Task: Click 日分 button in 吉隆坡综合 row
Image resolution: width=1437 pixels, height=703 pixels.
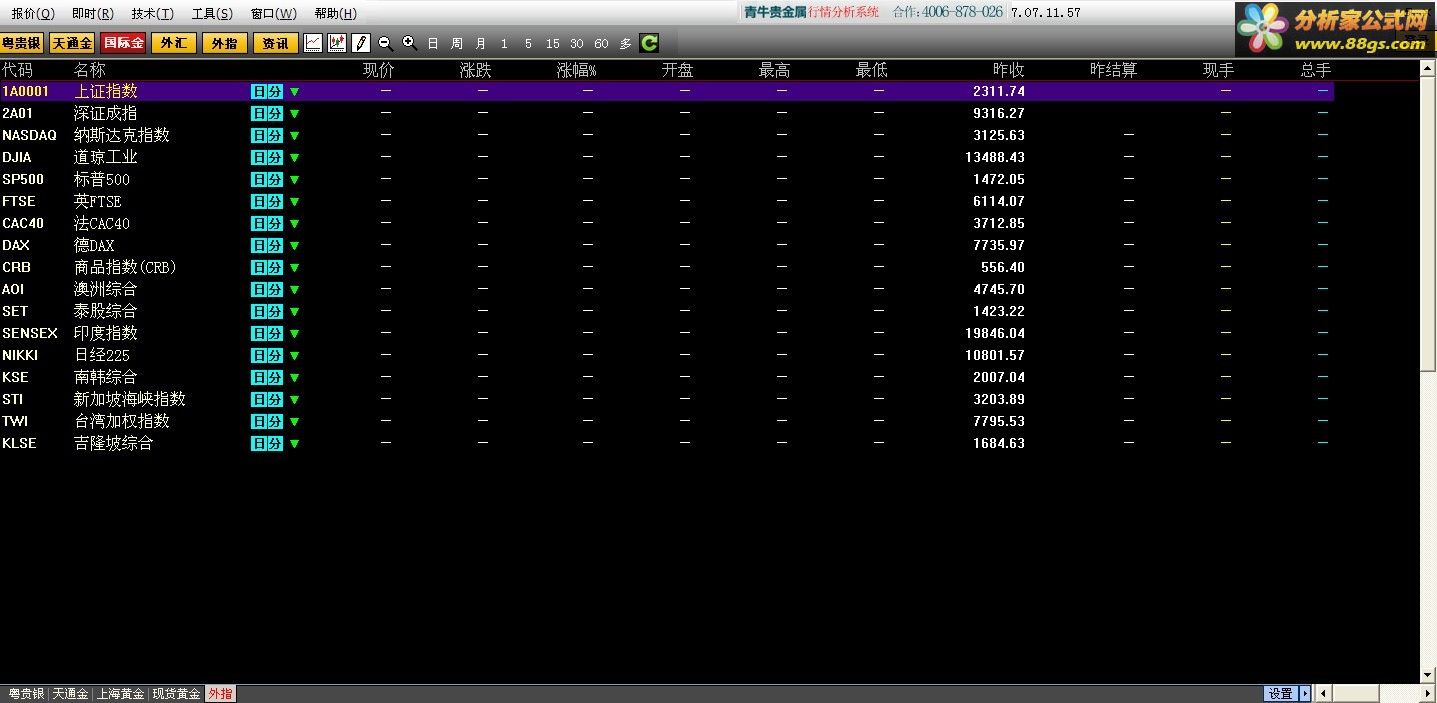Action: point(267,443)
